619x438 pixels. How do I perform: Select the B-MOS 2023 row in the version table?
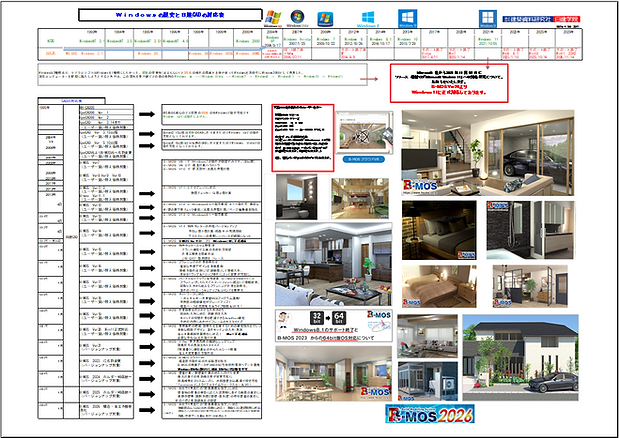coord(106,363)
